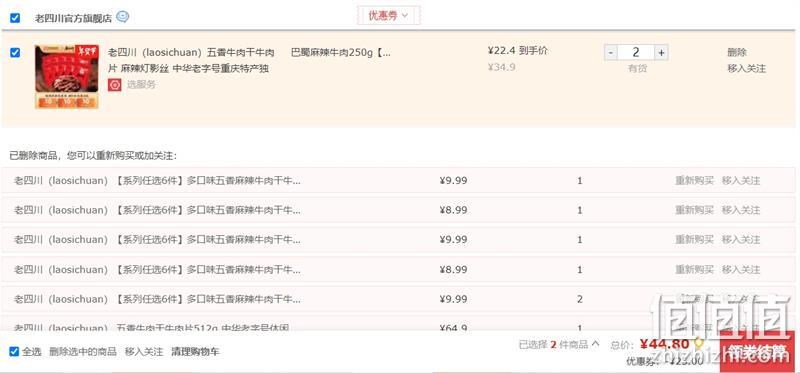Expand the 已选择 2 件商品 selected-items panel
The height and width of the screenshot is (373, 800).
tap(559, 344)
